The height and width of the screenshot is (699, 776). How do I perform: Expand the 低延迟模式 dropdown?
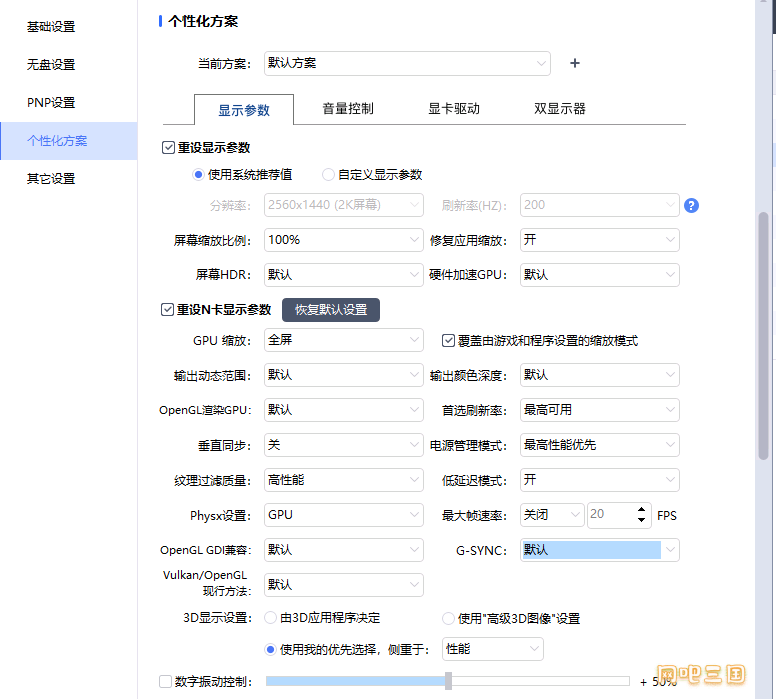click(600, 480)
